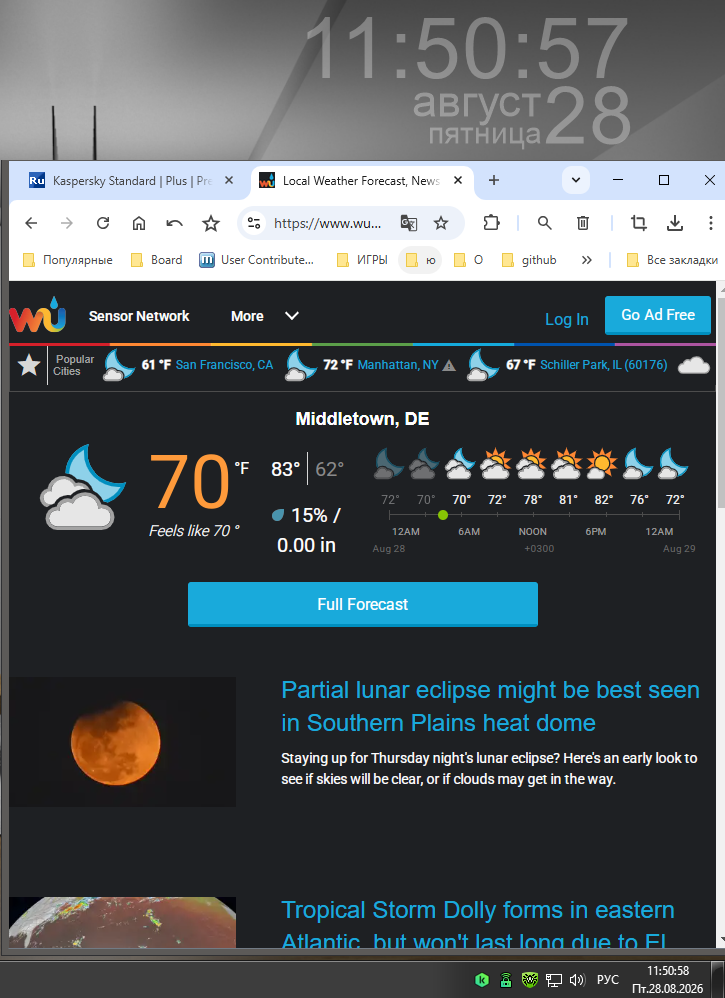Switch to Kaspersky Standard tab
This screenshot has width=725, height=998.
click(132, 181)
